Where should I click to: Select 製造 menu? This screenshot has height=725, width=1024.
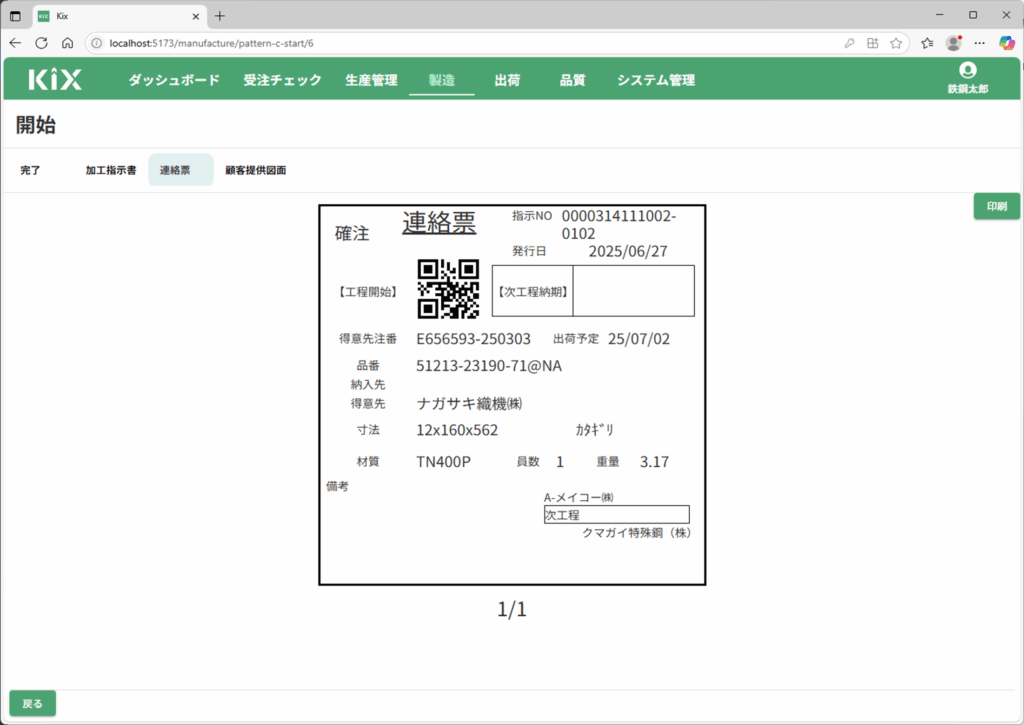pos(441,80)
